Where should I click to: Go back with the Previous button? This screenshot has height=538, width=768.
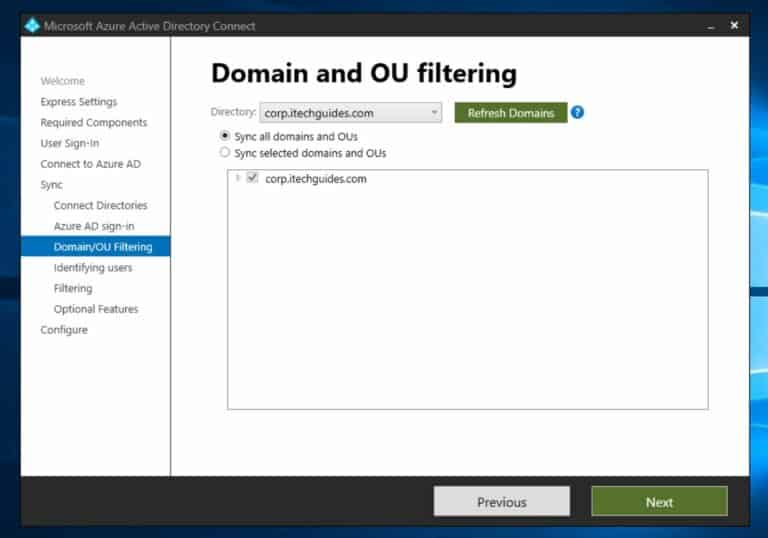tap(502, 501)
